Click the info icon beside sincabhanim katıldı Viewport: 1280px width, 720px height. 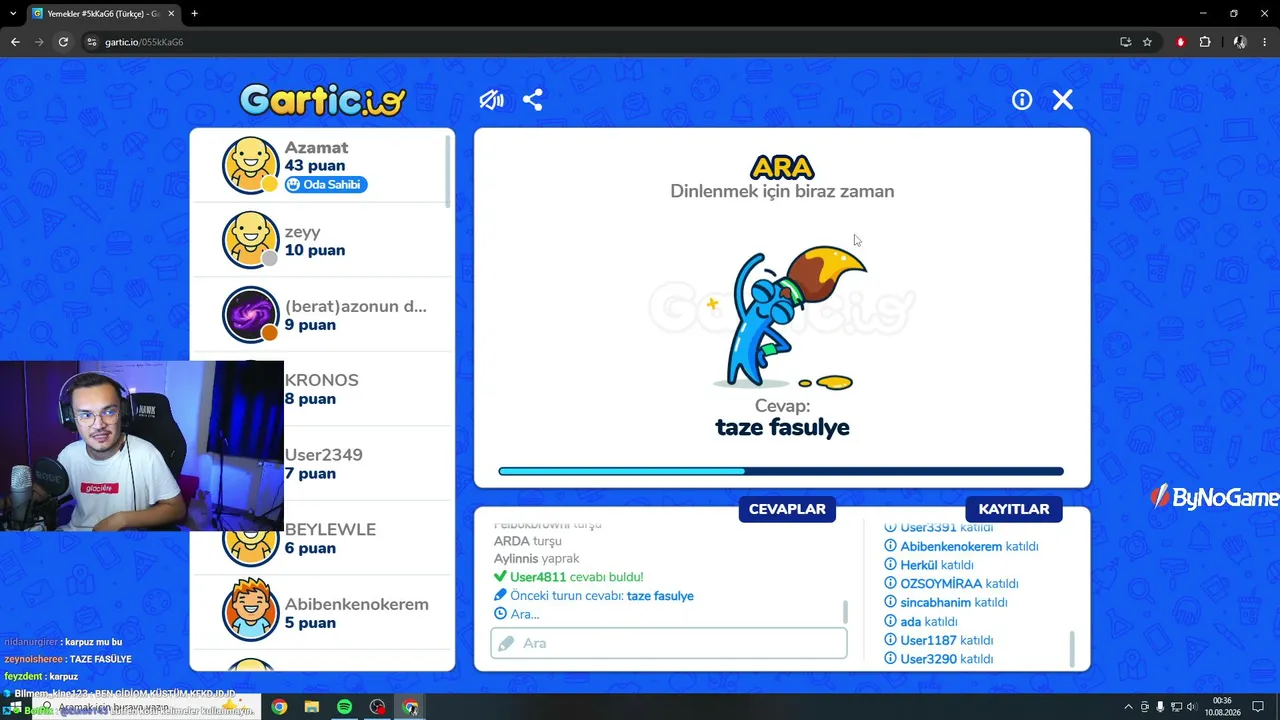pos(890,602)
